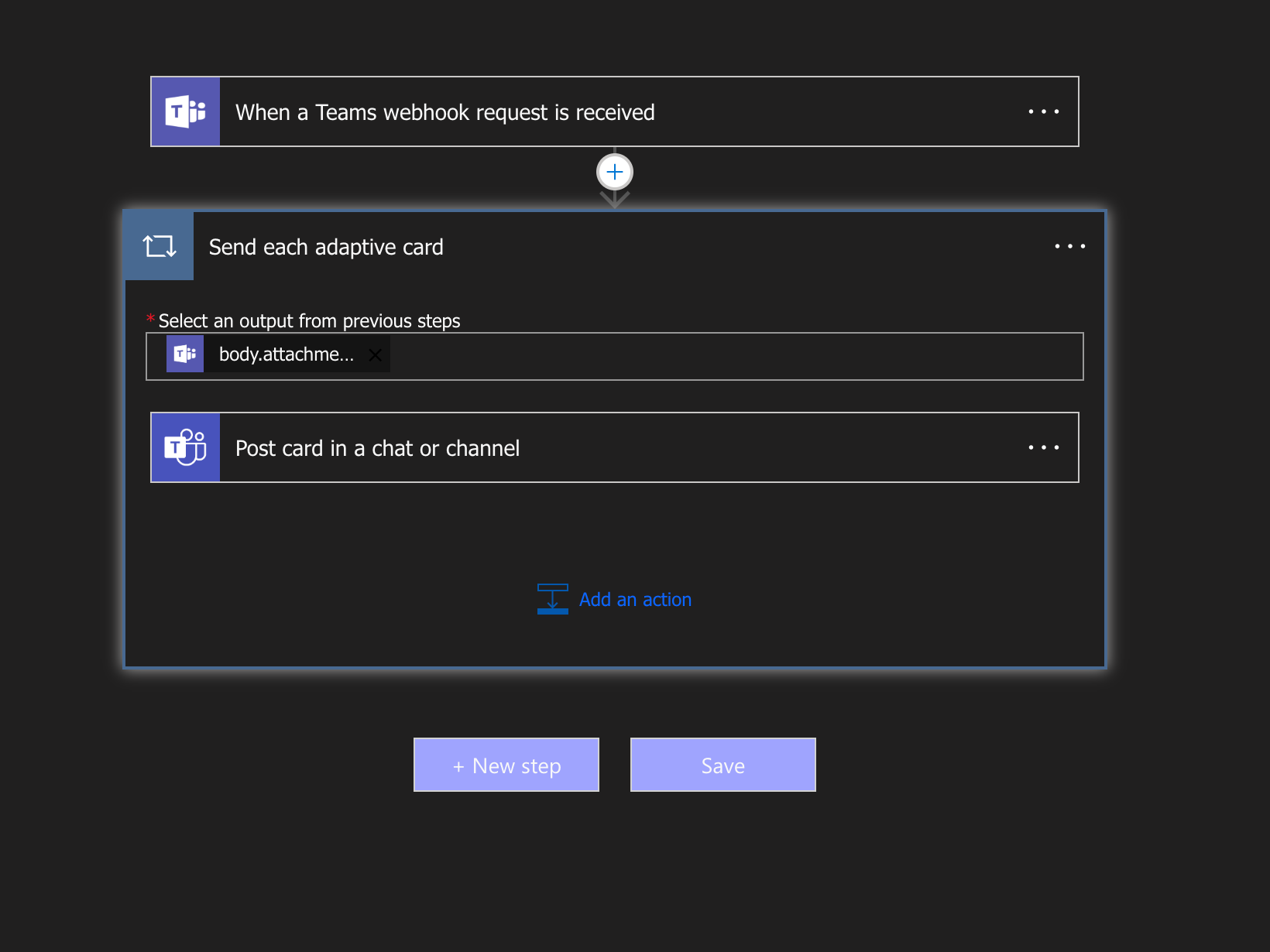The width and height of the screenshot is (1270, 952).
Task: Click the Select an output from previous steps label
Action: pos(309,320)
